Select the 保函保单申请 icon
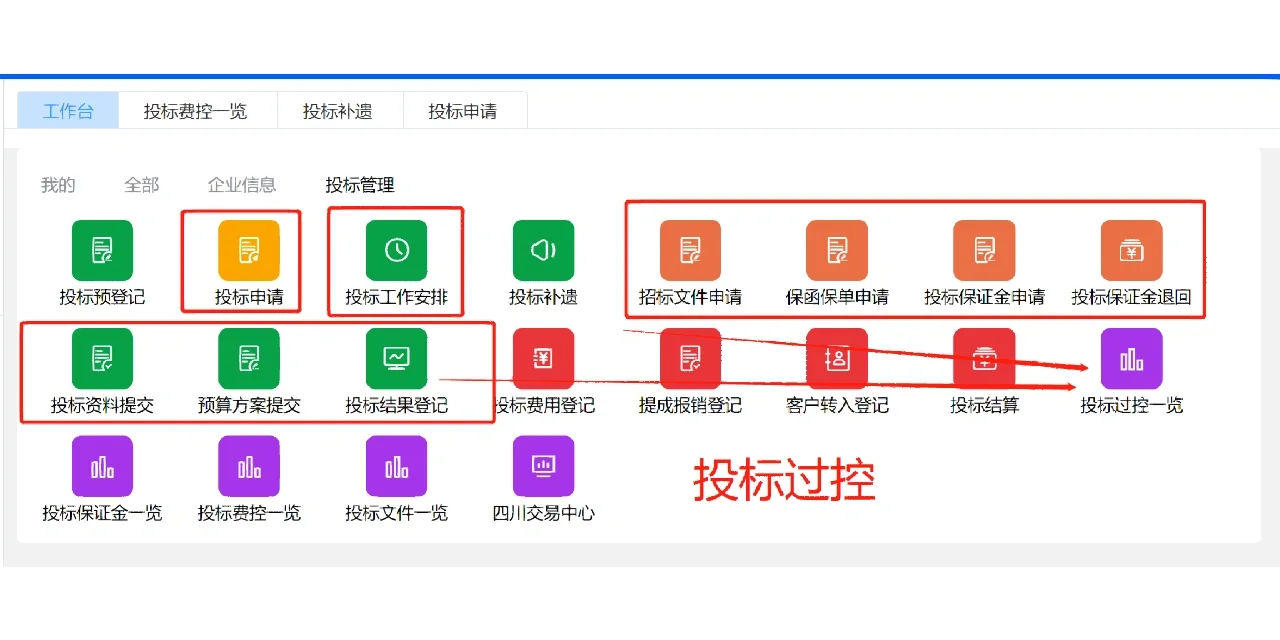Screen dimensions: 1280x640 pyautogui.click(x=836, y=250)
